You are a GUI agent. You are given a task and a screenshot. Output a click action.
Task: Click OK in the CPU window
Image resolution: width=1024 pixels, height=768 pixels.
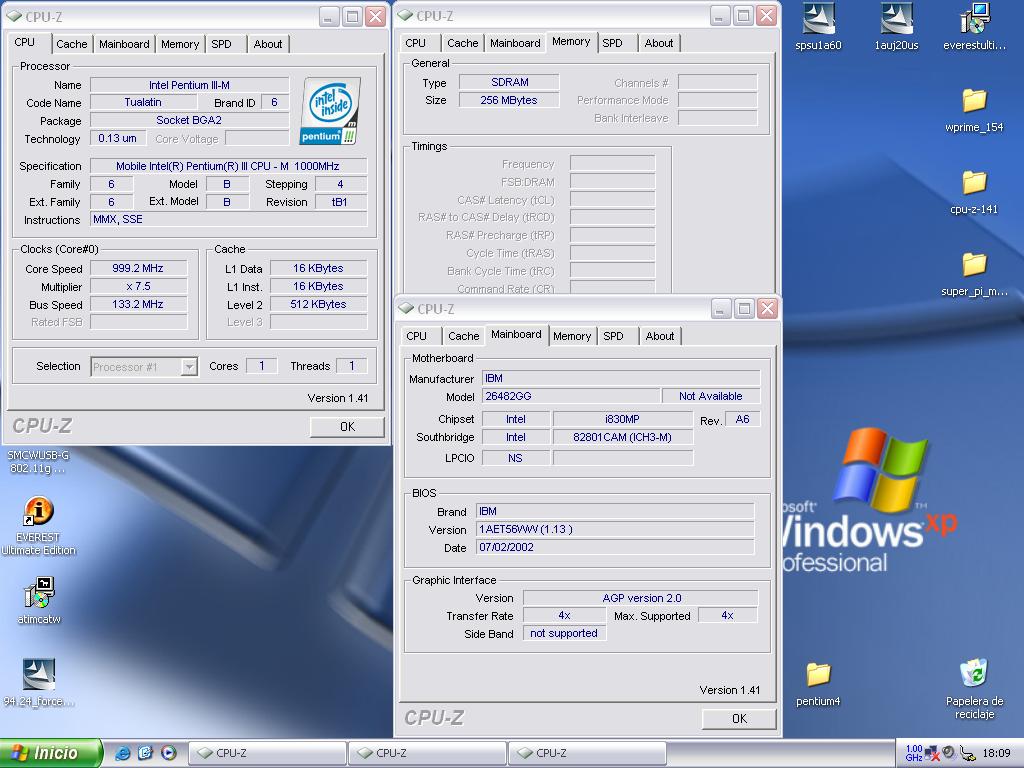tap(347, 426)
